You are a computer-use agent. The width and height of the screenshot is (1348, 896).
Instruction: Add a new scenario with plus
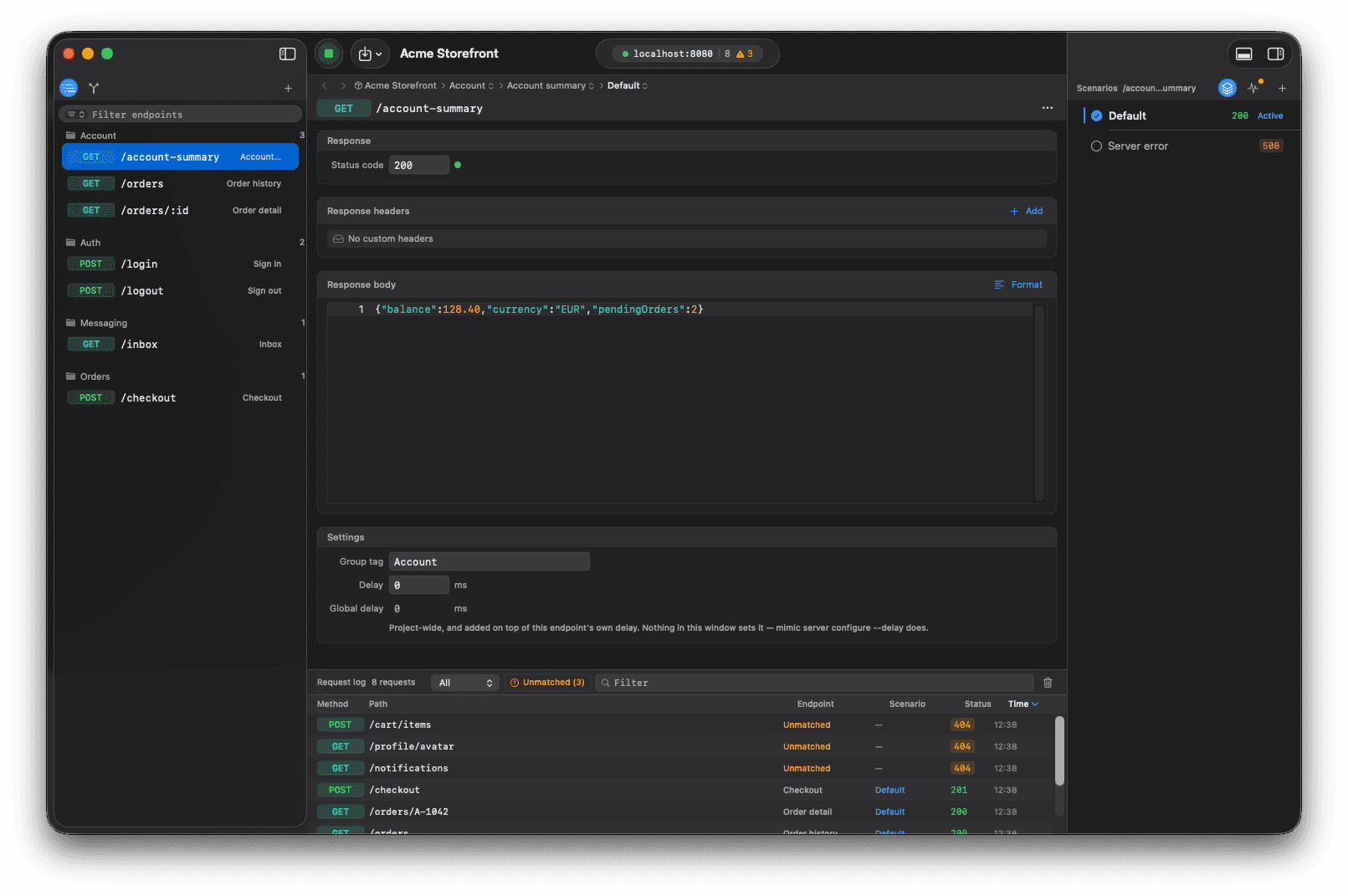click(1282, 88)
